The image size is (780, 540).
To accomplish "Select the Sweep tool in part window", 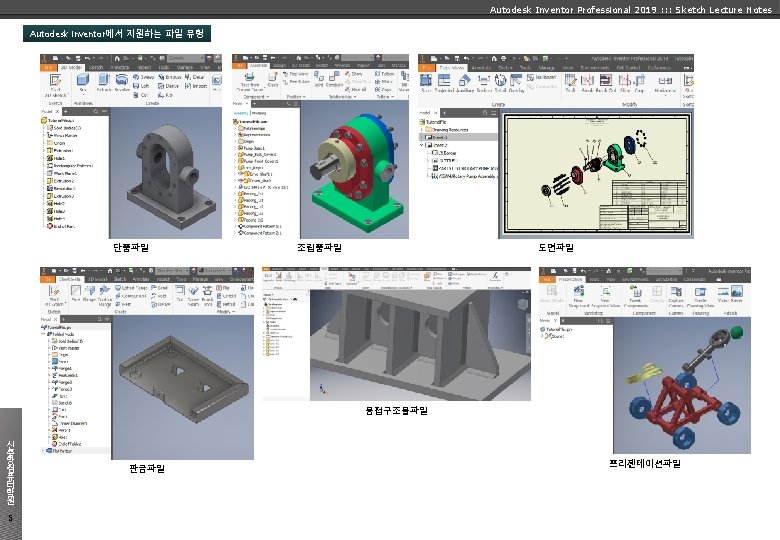I will click(x=143, y=77).
